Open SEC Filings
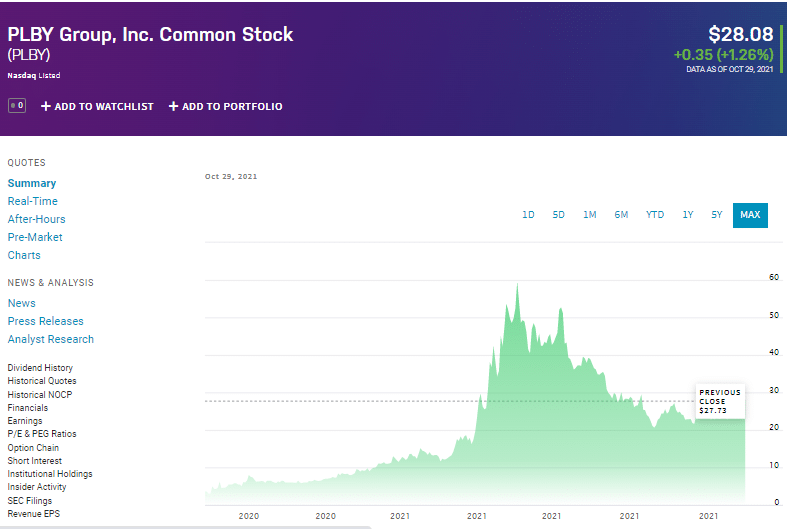787x529 pixels. pyautogui.click(x=30, y=501)
